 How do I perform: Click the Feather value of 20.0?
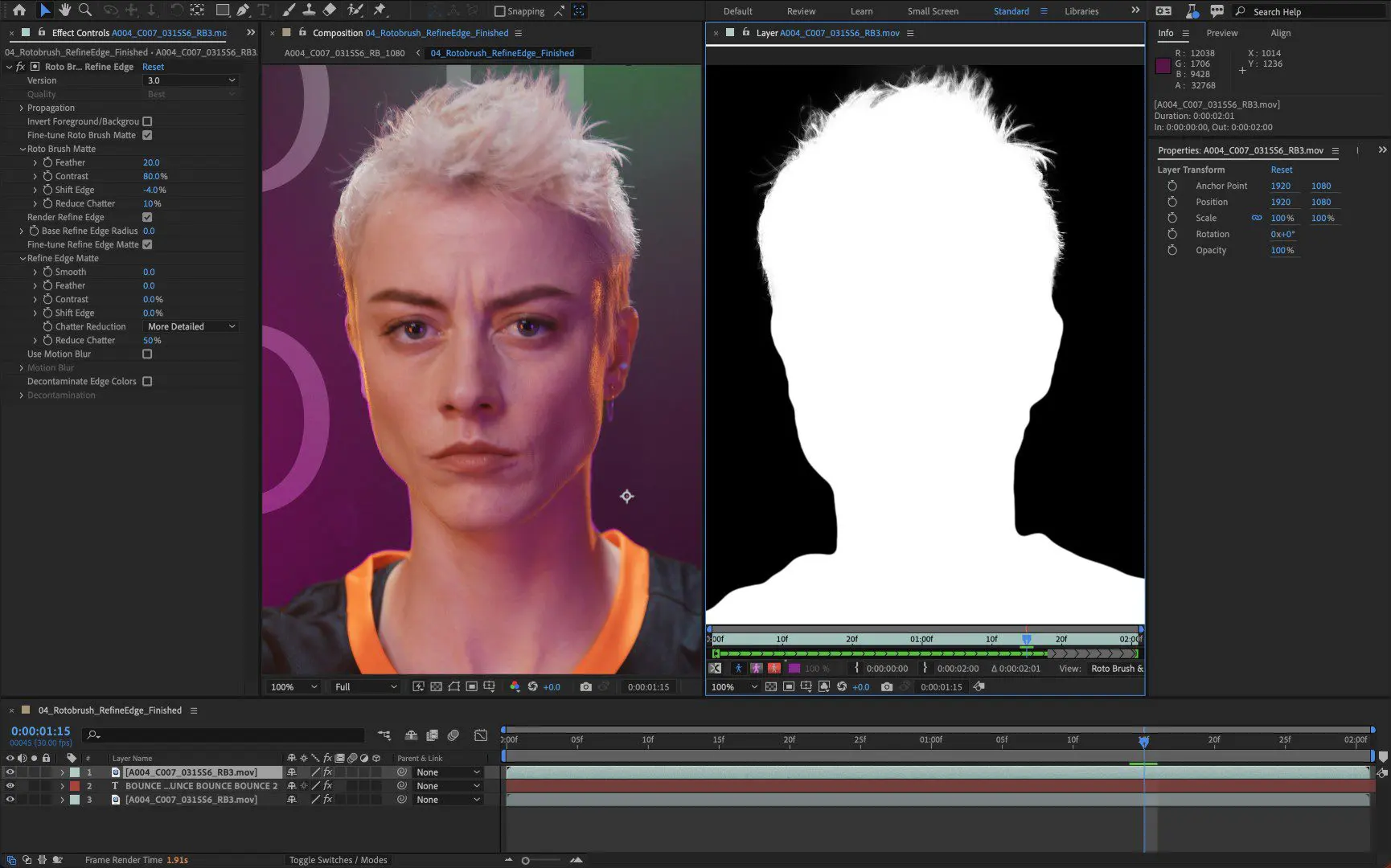tap(151, 162)
